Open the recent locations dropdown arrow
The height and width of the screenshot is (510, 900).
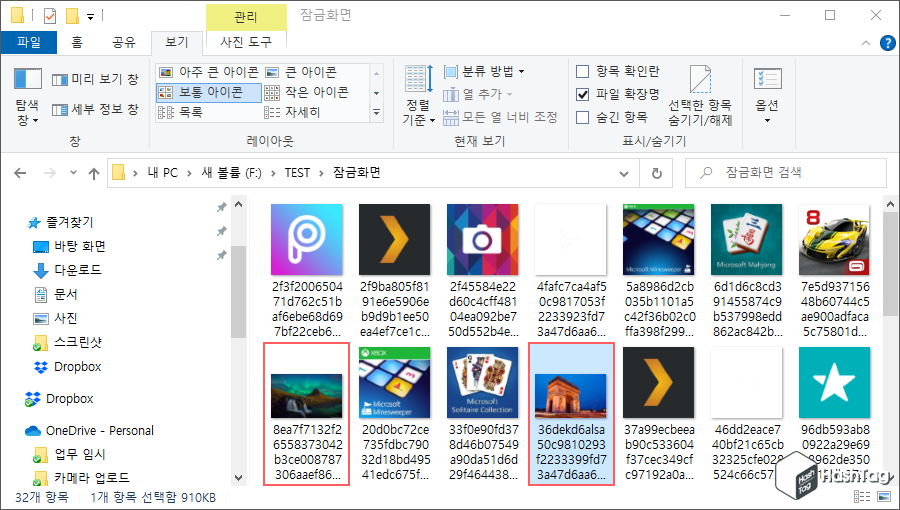(x=73, y=173)
